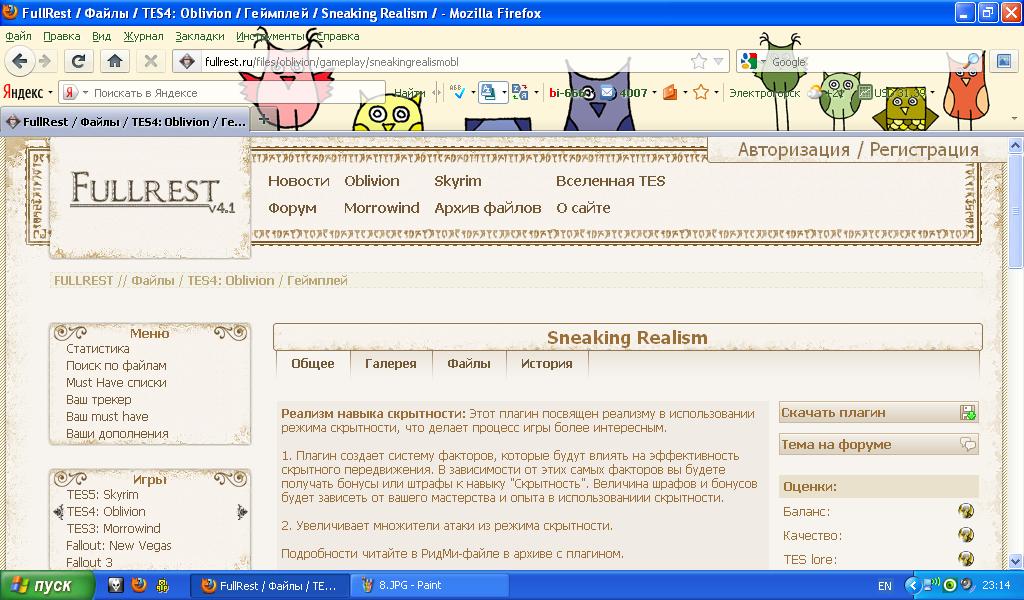Screen dimensions: 1024x600
Task: Switch to the Галерея tab
Action: click(x=390, y=364)
